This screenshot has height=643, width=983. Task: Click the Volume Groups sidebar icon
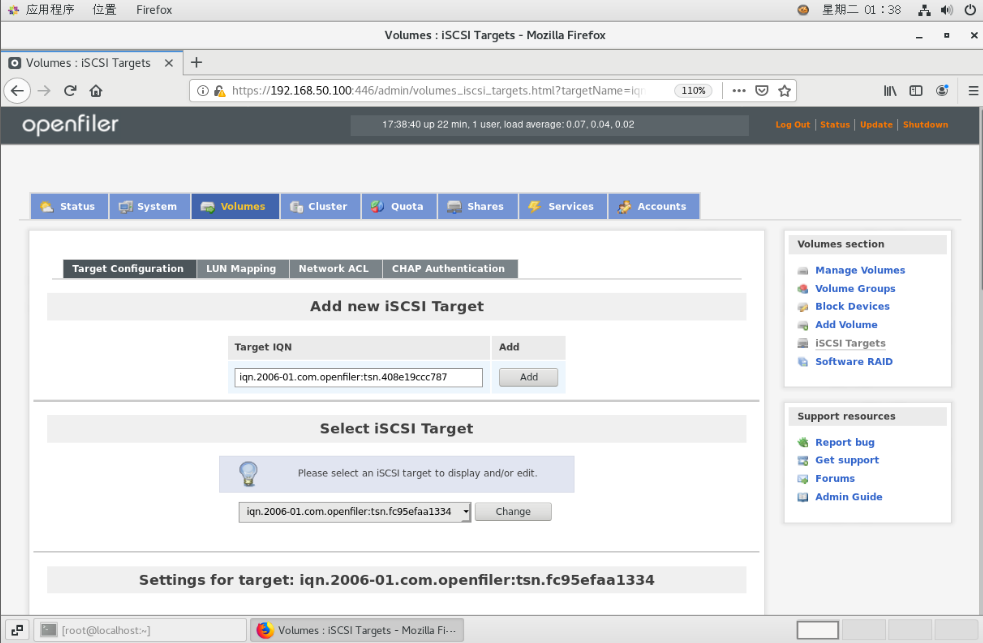(802, 289)
